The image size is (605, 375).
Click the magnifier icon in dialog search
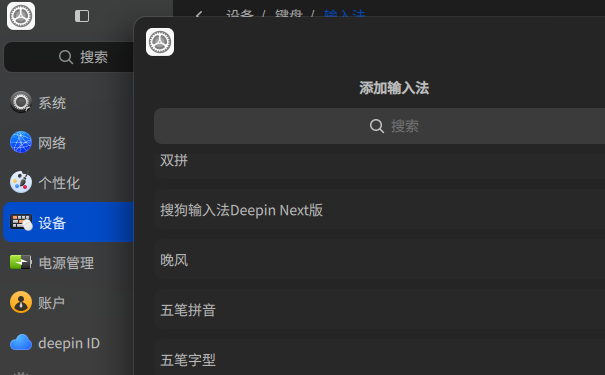click(377, 126)
